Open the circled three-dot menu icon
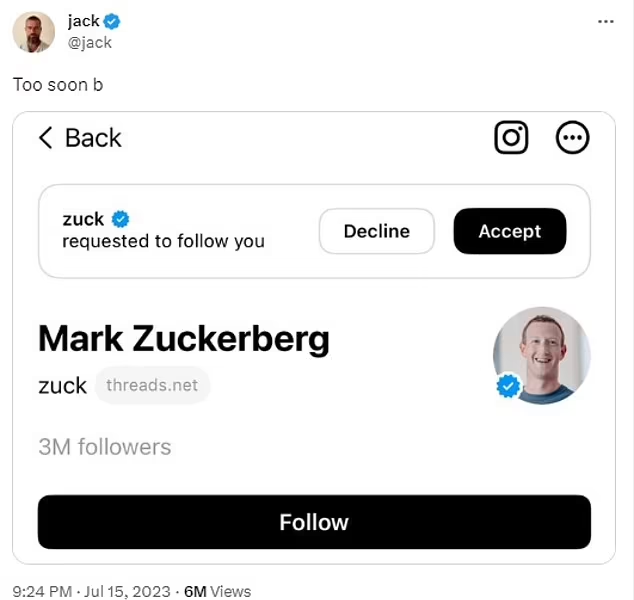Image resolution: width=634 pixels, height=600 pixels. [572, 138]
